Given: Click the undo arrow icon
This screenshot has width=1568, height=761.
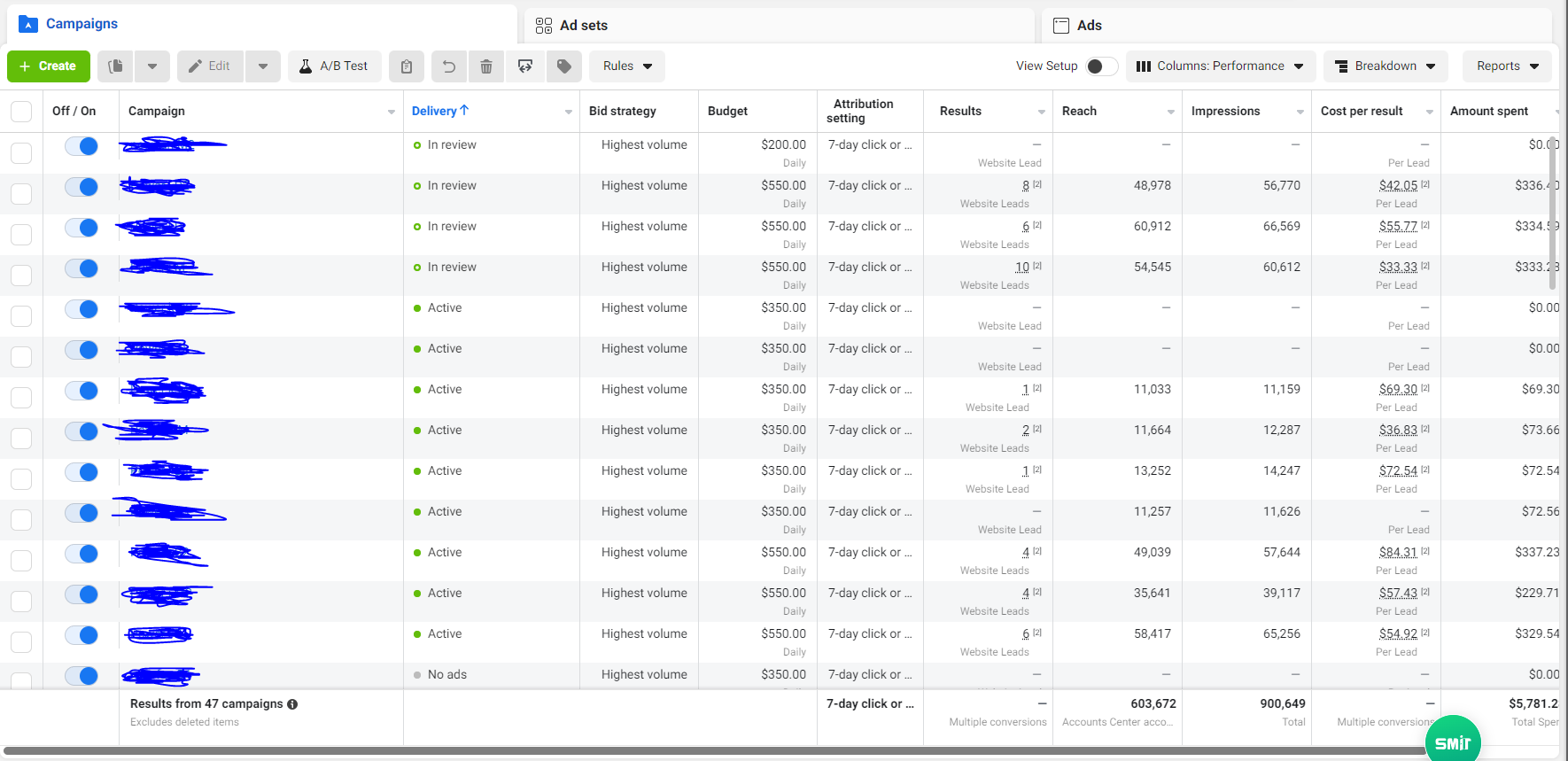Looking at the screenshot, I should coord(449,66).
